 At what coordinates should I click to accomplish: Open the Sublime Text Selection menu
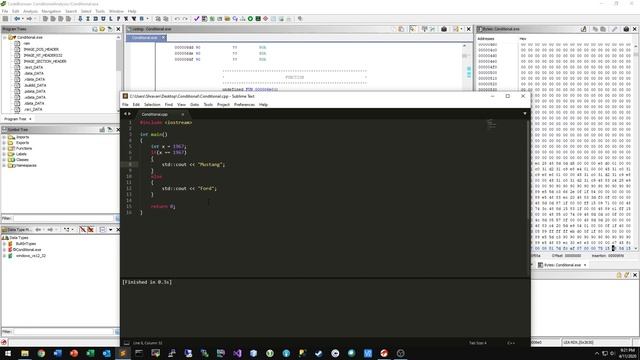pos(152,105)
